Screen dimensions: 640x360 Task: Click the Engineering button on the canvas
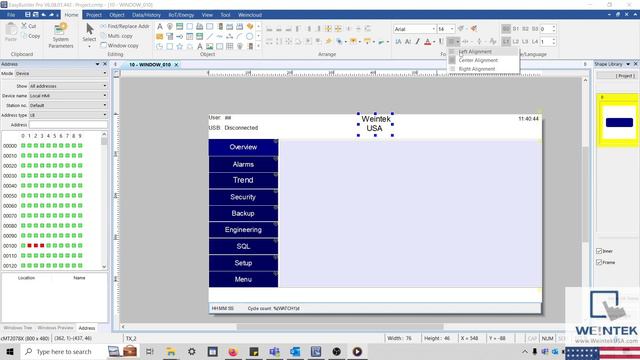tap(243, 230)
